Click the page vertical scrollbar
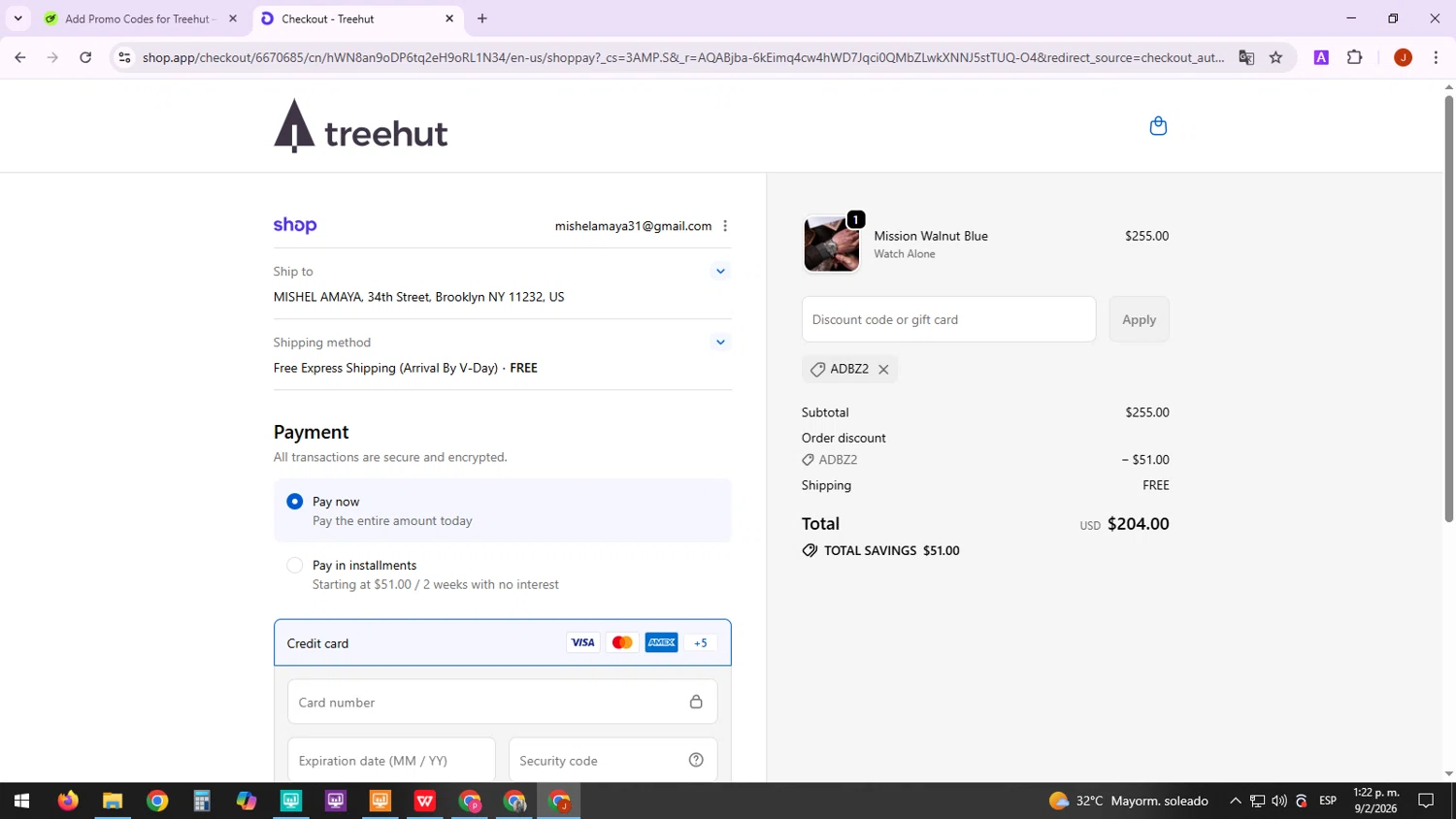 [x=1448, y=309]
